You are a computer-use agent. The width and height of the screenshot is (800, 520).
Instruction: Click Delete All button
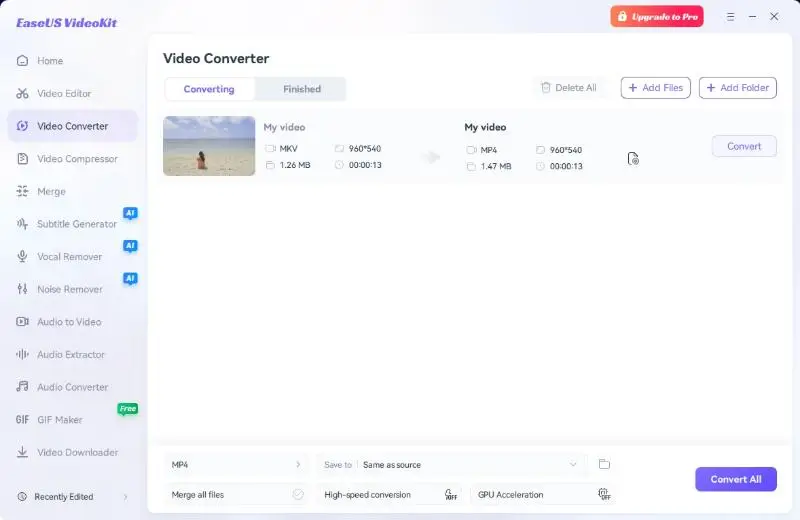coord(568,88)
